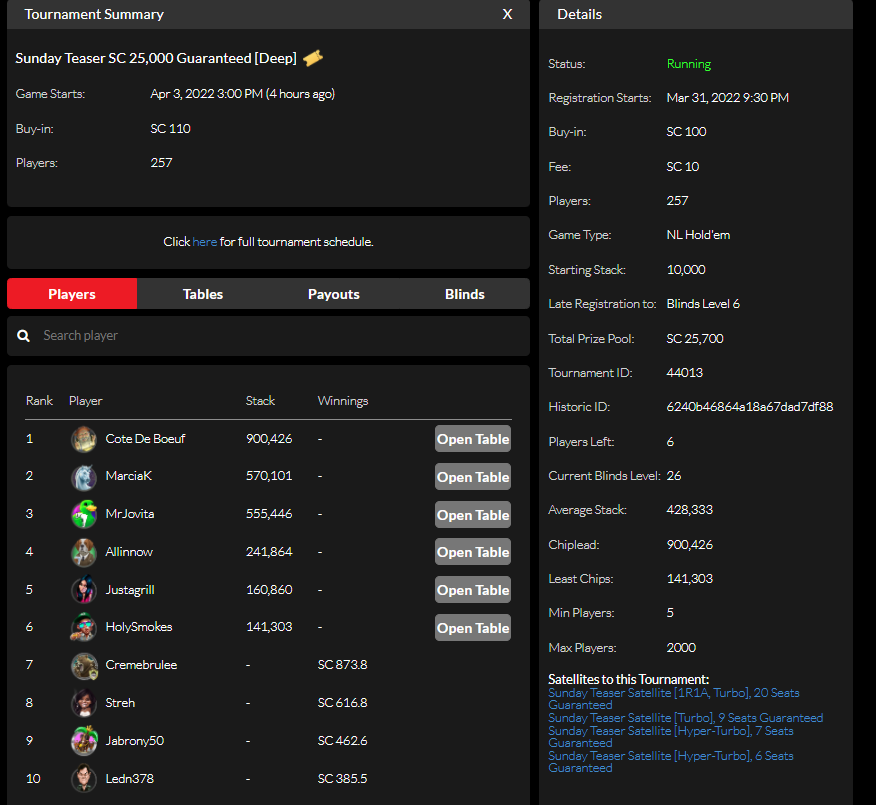Image resolution: width=876 pixels, height=805 pixels.
Task: Click Cremebrulee's avatar
Action: click(x=84, y=665)
